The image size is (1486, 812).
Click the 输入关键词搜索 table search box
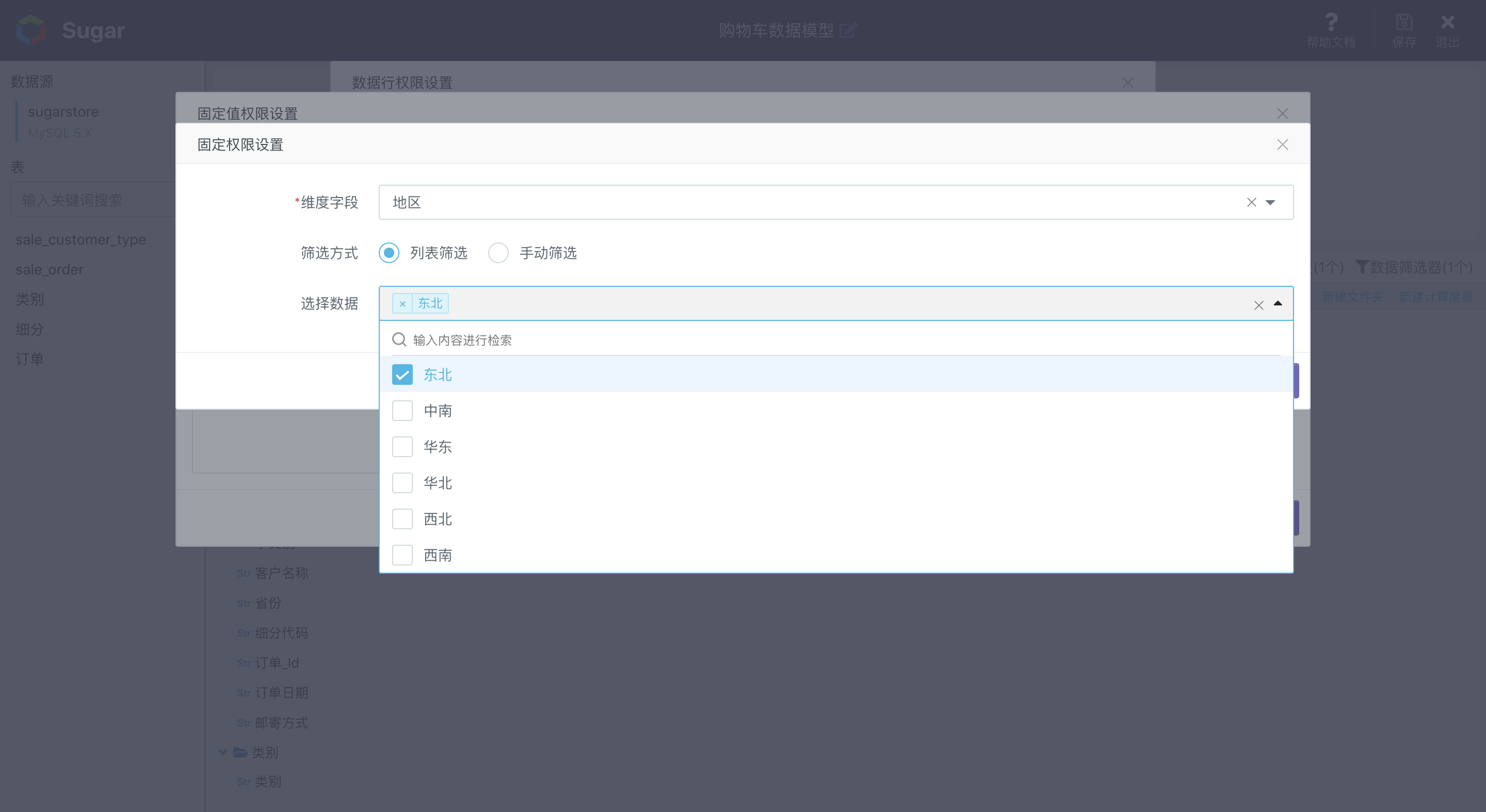93,200
